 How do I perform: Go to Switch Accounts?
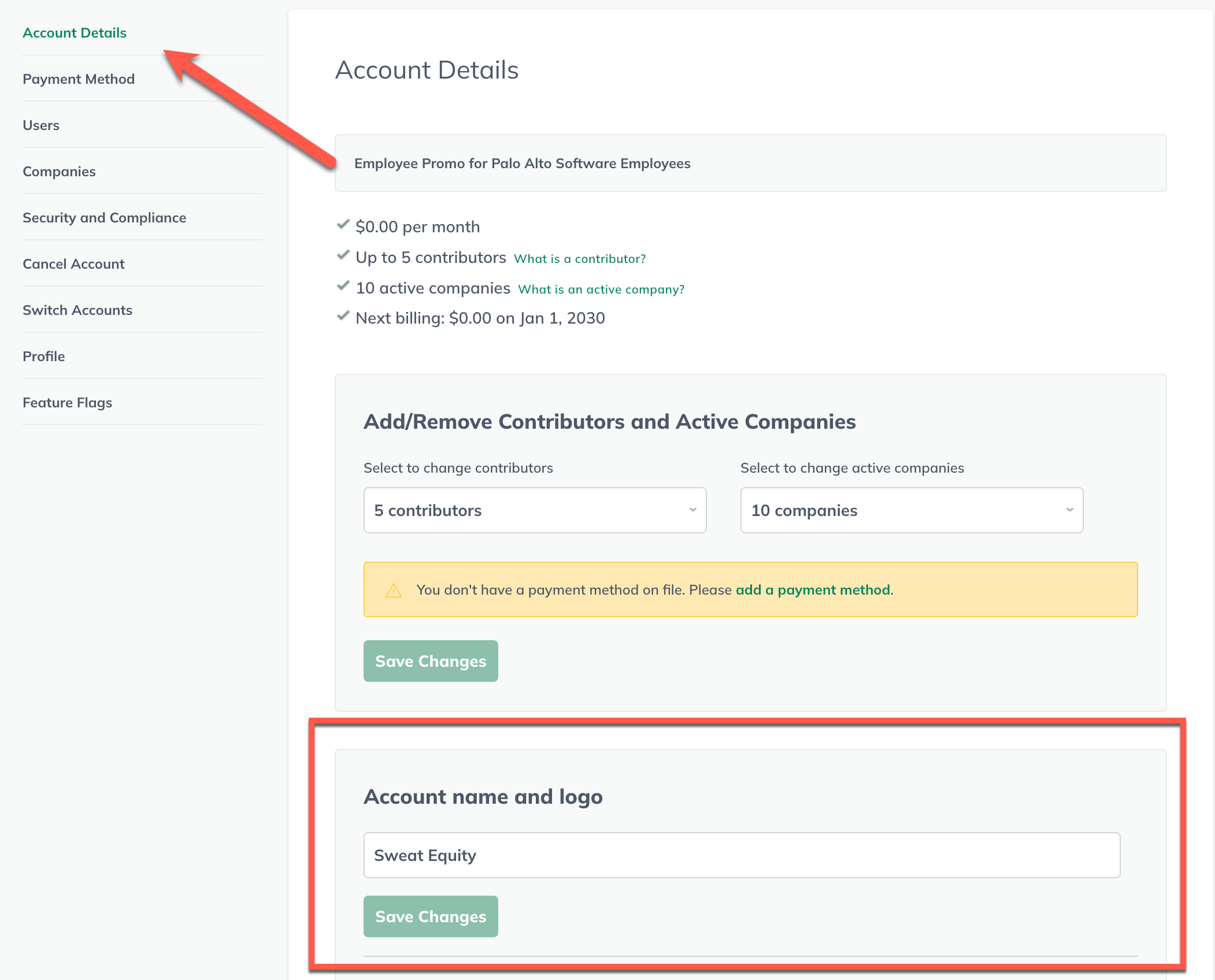[77, 310]
